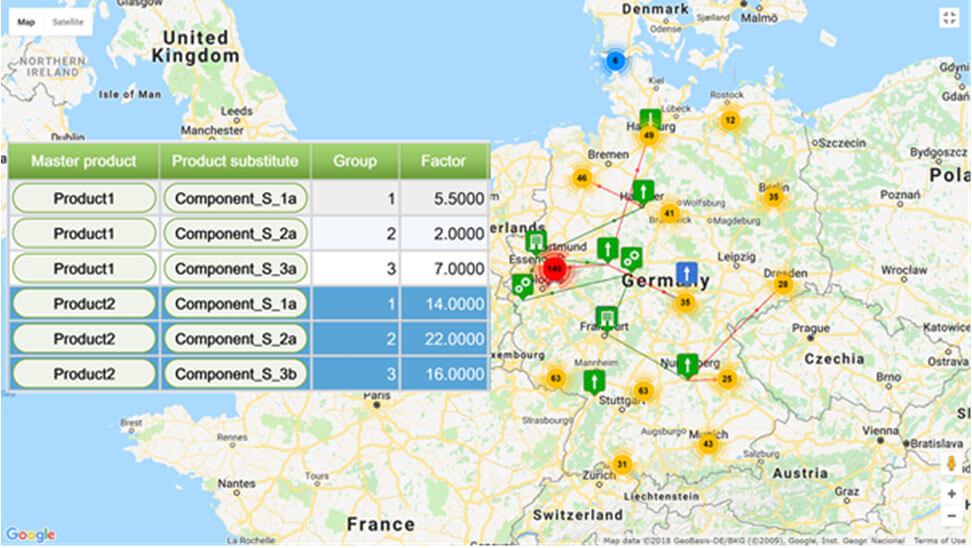Open the Terms of Use link
The width and height of the screenshot is (972, 548).
coord(939,541)
